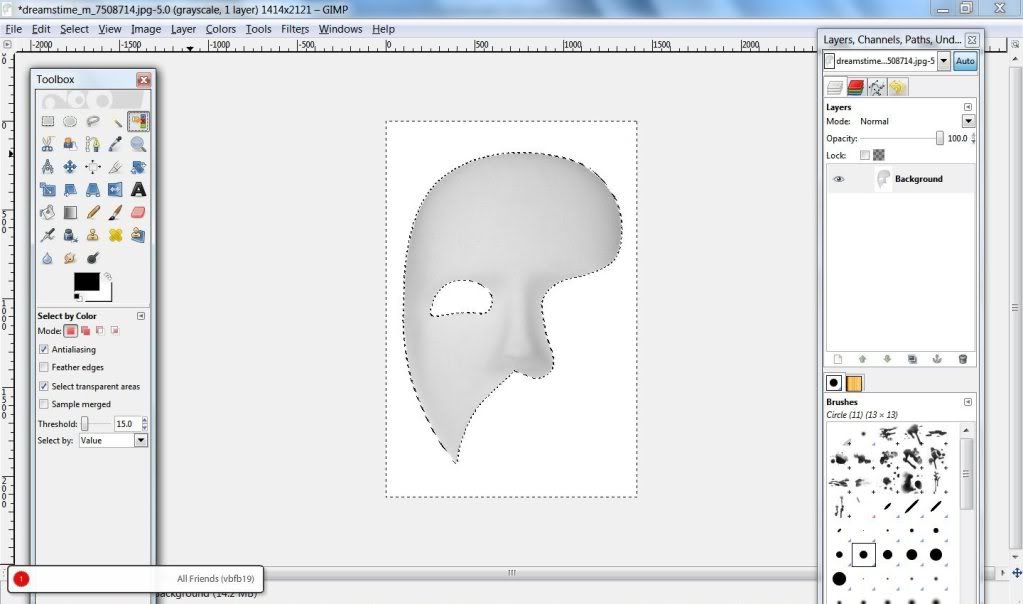Screen dimensions: 1023x604
Task: Expand the image selector dropdown in dock
Action: click(944, 61)
